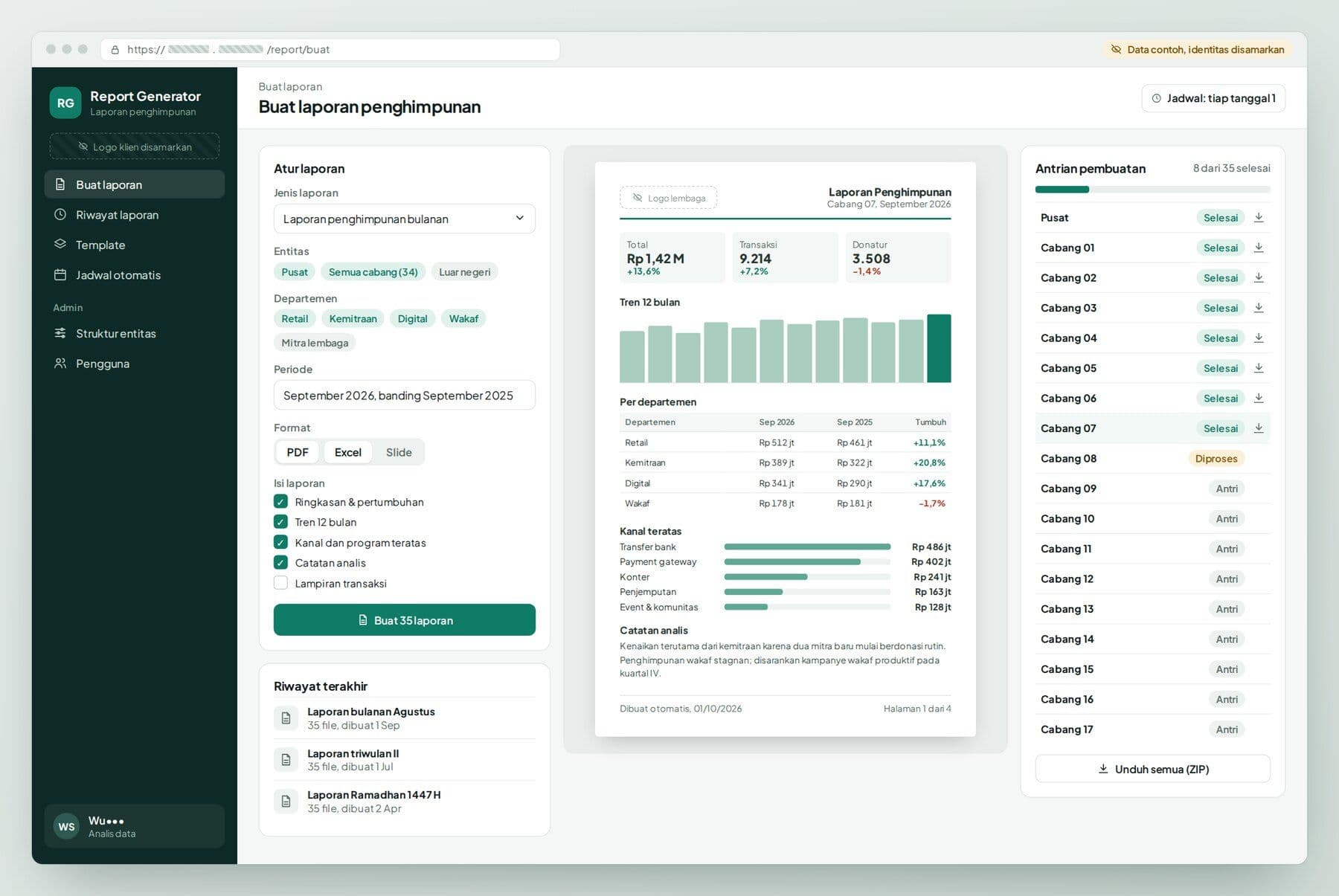Toggle the Wakaf department chip
The height and width of the screenshot is (896, 1339).
(x=463, y=318)
